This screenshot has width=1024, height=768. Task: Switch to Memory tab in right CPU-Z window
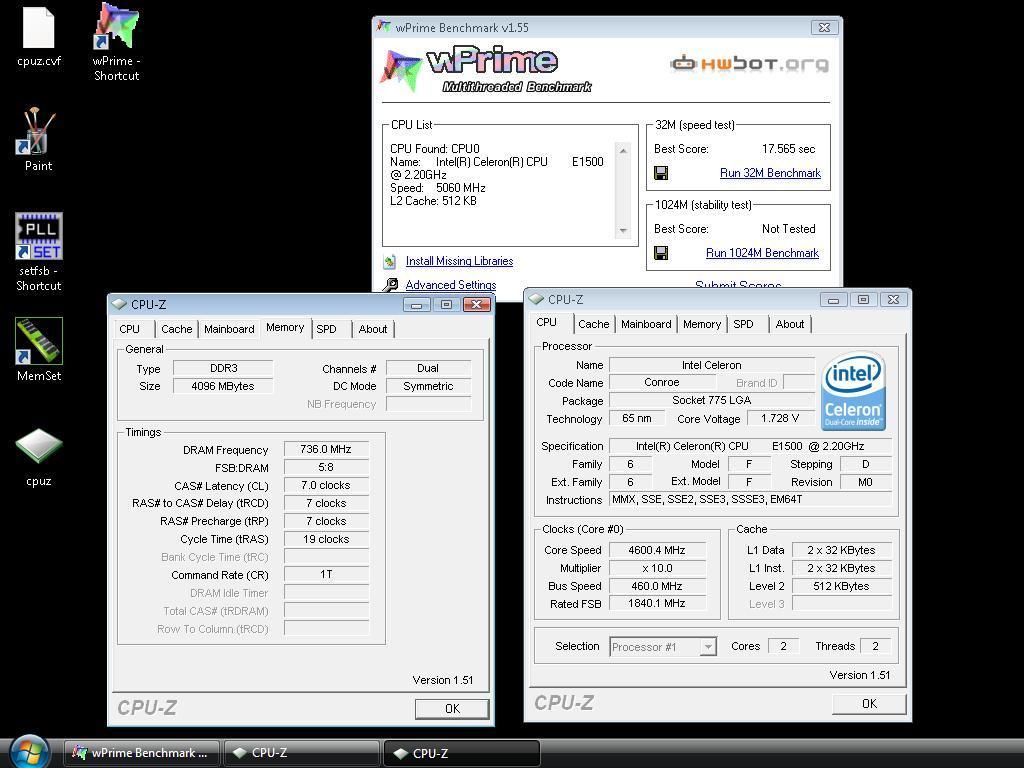(702, 324)
